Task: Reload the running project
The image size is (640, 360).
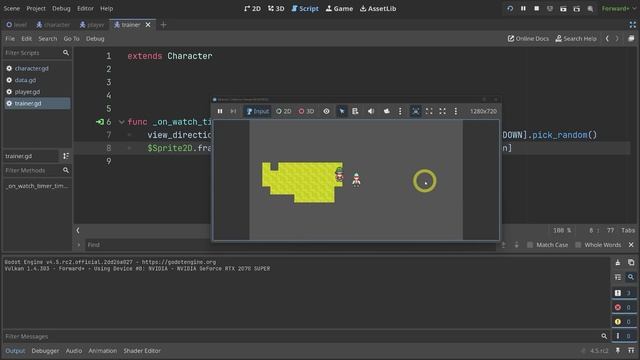Action: point(510,9)
